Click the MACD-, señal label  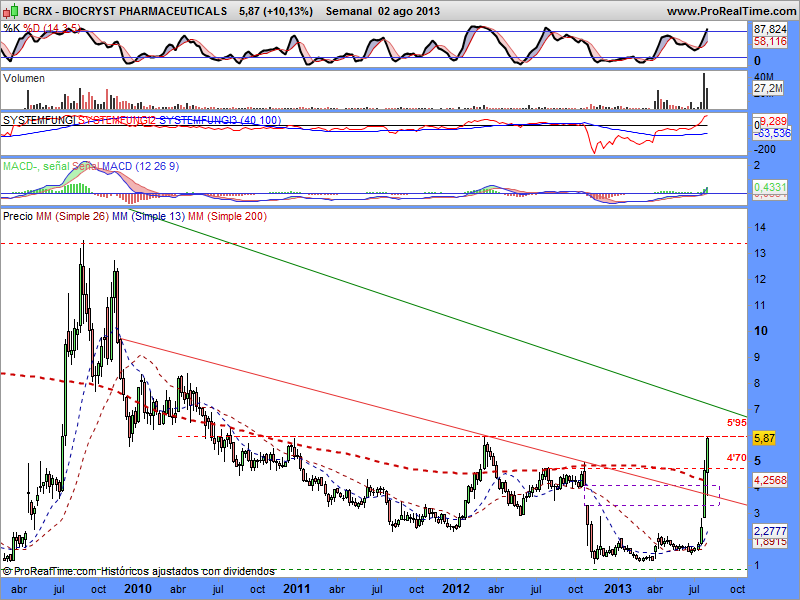(36, 166)
